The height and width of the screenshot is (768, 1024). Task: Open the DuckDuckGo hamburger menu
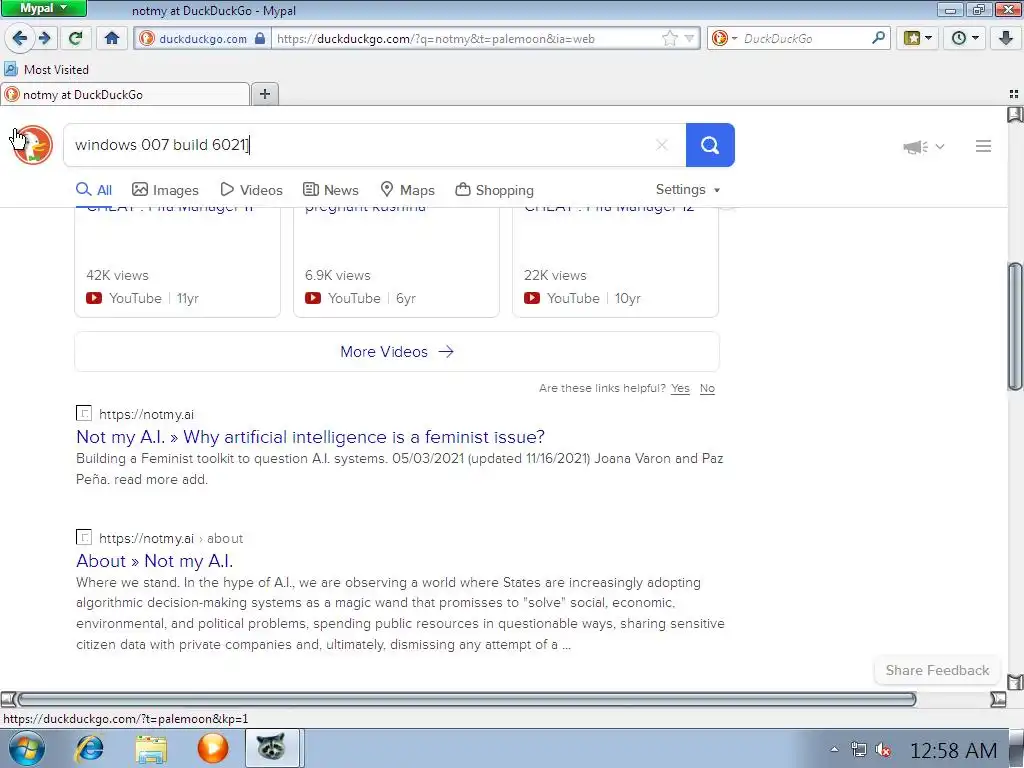pos(983,146)
